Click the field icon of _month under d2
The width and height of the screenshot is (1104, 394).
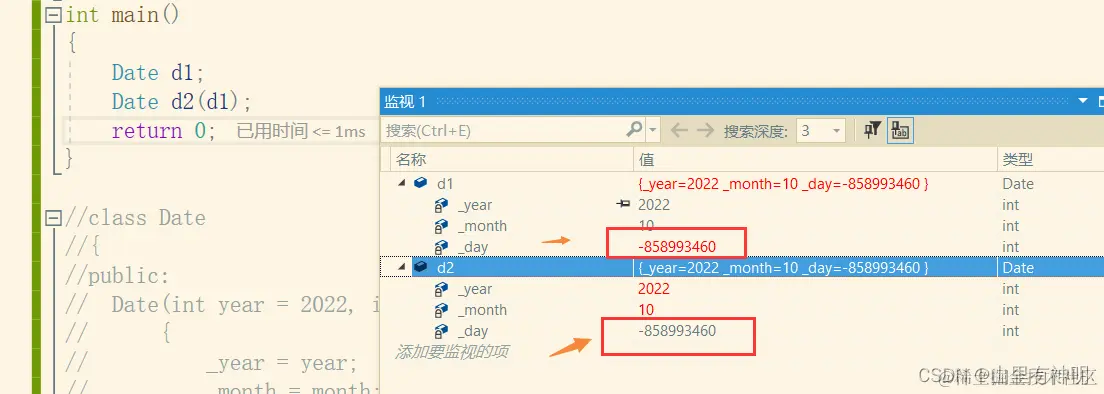[441, 310]
